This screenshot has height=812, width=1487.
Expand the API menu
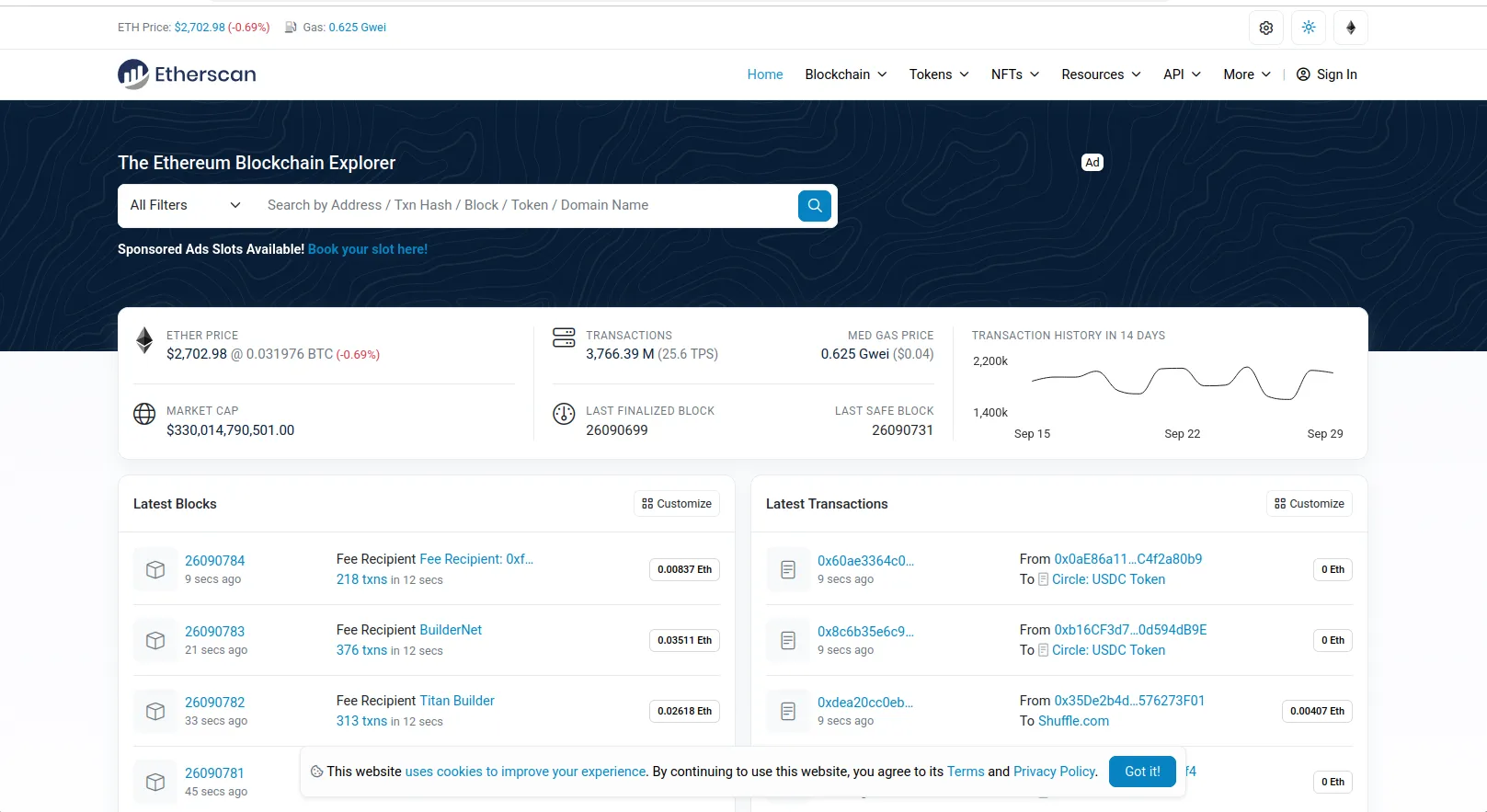coord(1182,74)
